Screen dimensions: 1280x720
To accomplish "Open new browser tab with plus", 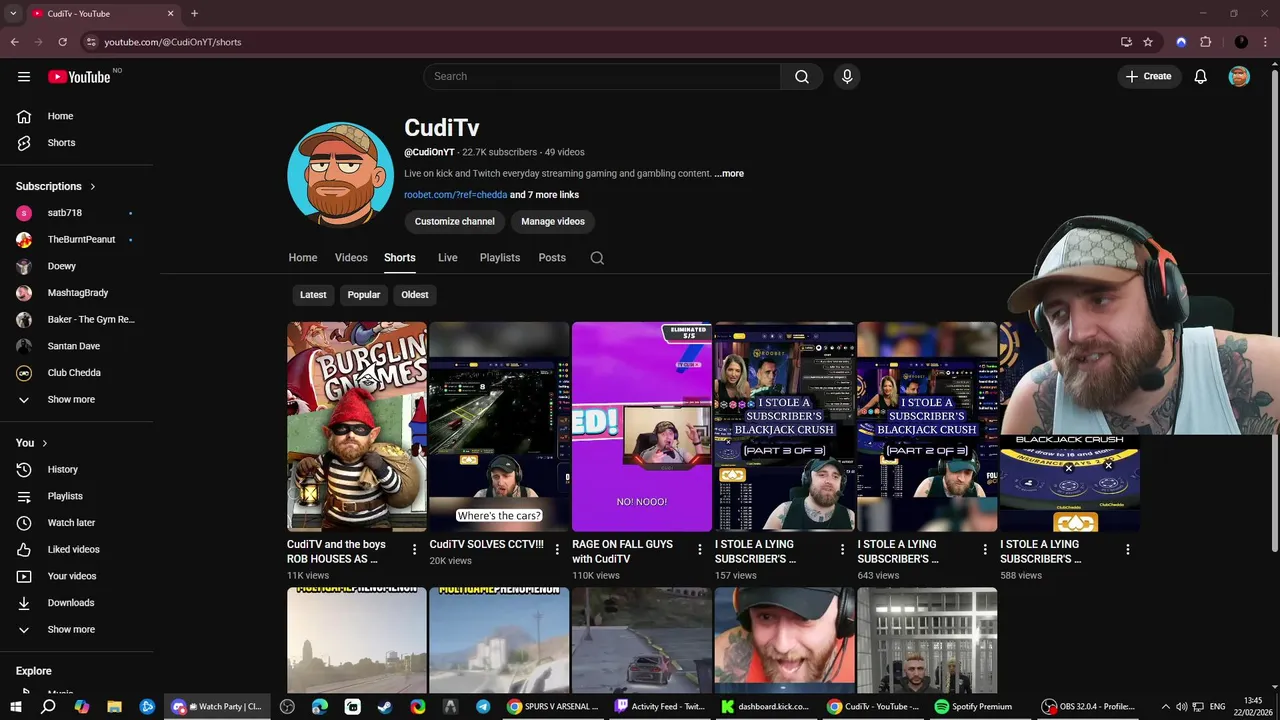I will (x=194, y=13).
